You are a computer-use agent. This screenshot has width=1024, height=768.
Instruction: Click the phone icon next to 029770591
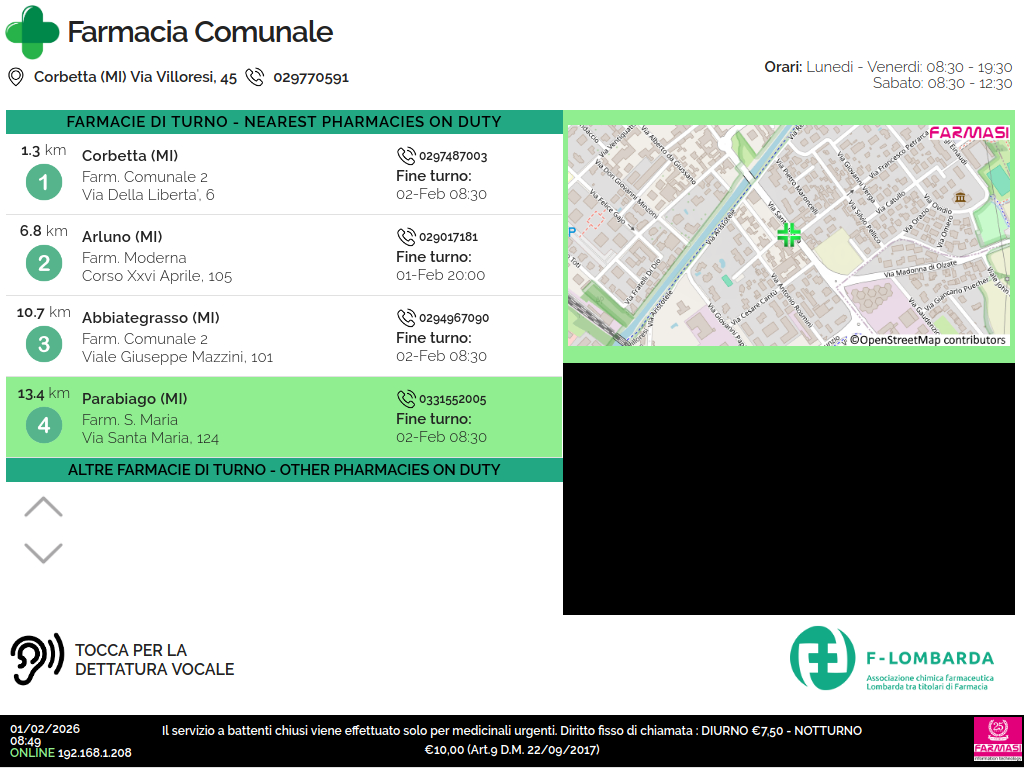(255, 77)
